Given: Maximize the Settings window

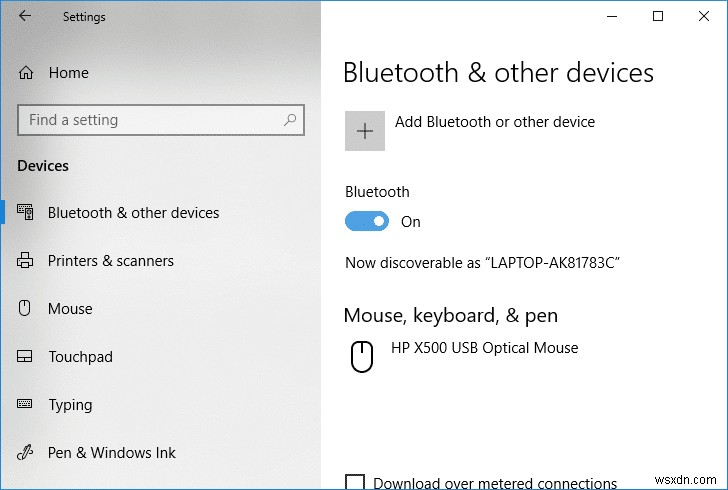Looking at the screenshot, I should (658, 16).
